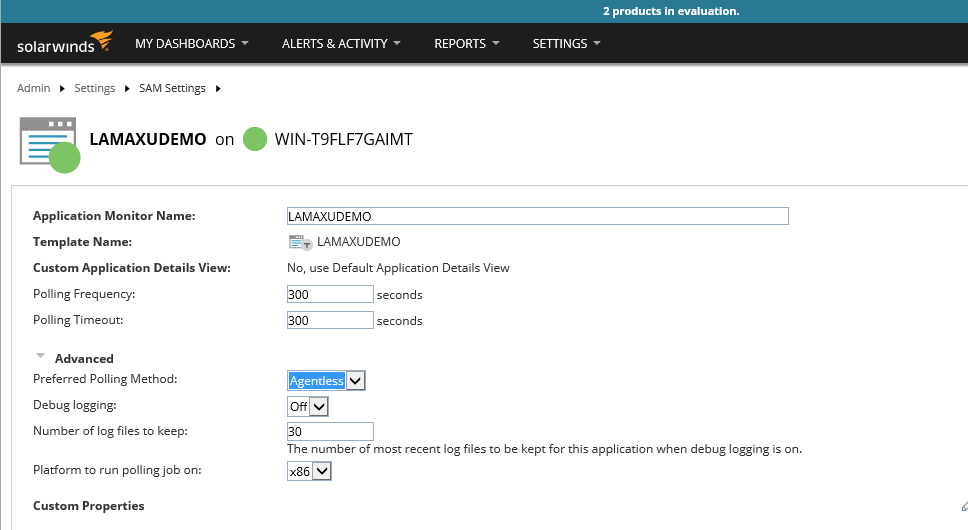This screenshot has width=968, height=530.
Task: Open the My Dashboards menu
Action: pos(191,44)
